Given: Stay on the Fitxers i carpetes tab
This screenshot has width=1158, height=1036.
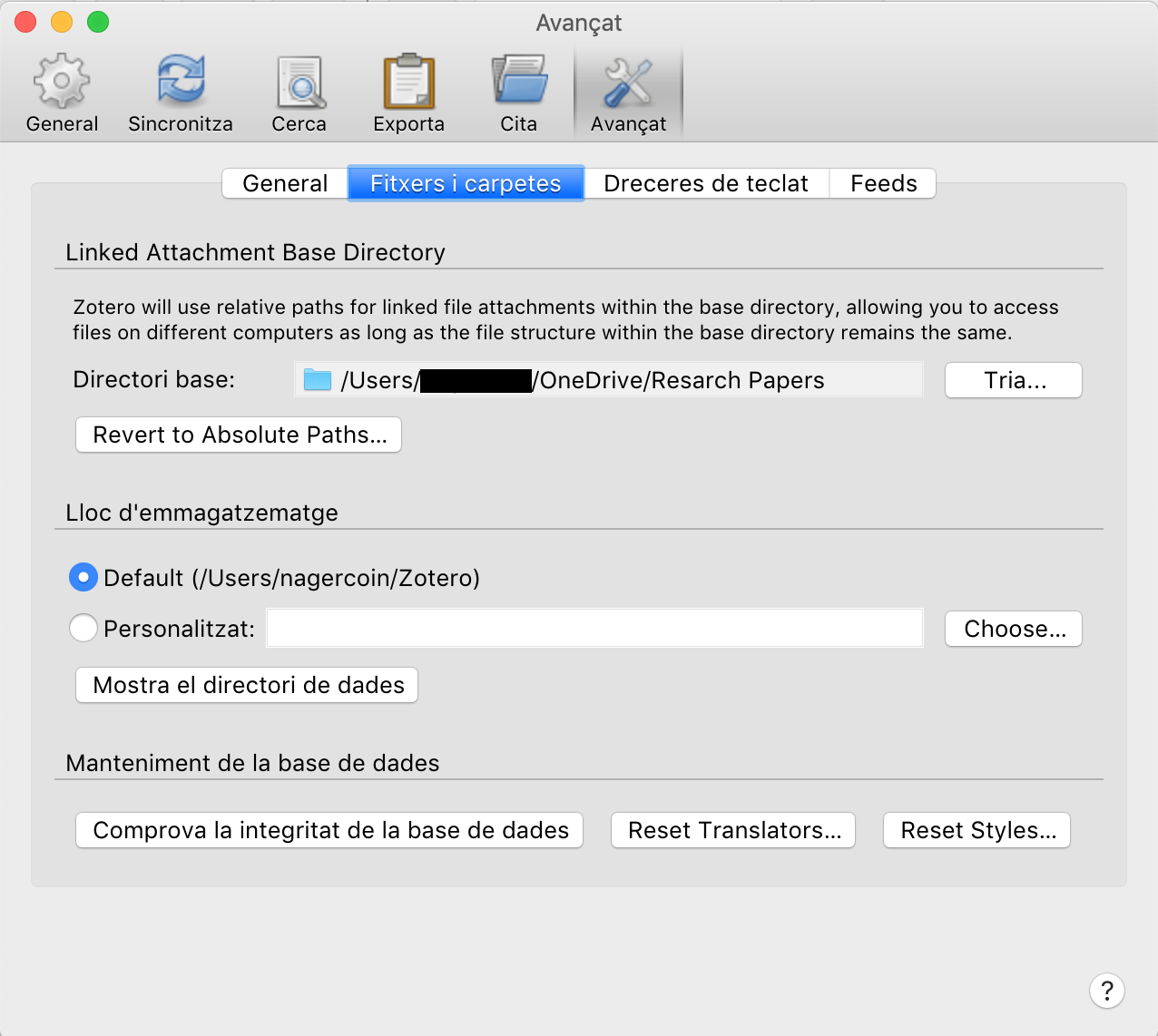Looking at the screenshot, I should 466,183.
